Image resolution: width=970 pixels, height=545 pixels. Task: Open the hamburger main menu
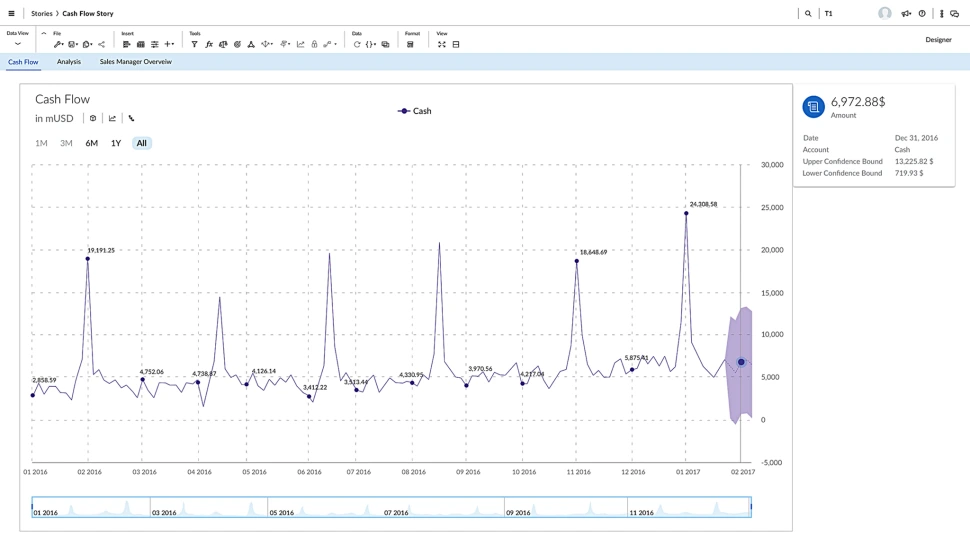click(x=12, y=14)
